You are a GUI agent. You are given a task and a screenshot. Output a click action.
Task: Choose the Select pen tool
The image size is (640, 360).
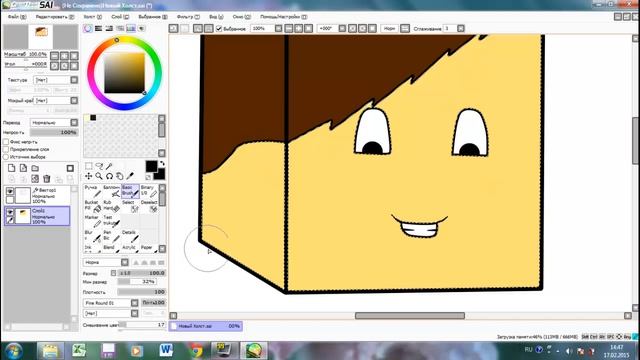[x=130, y=206]
